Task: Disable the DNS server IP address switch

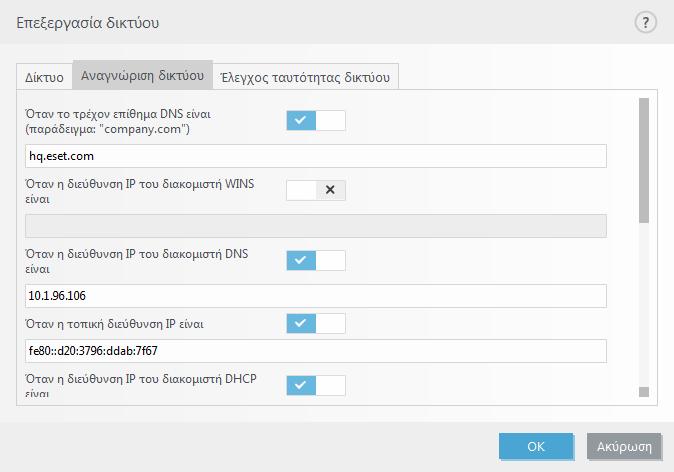Action: [x=316, y=261]
